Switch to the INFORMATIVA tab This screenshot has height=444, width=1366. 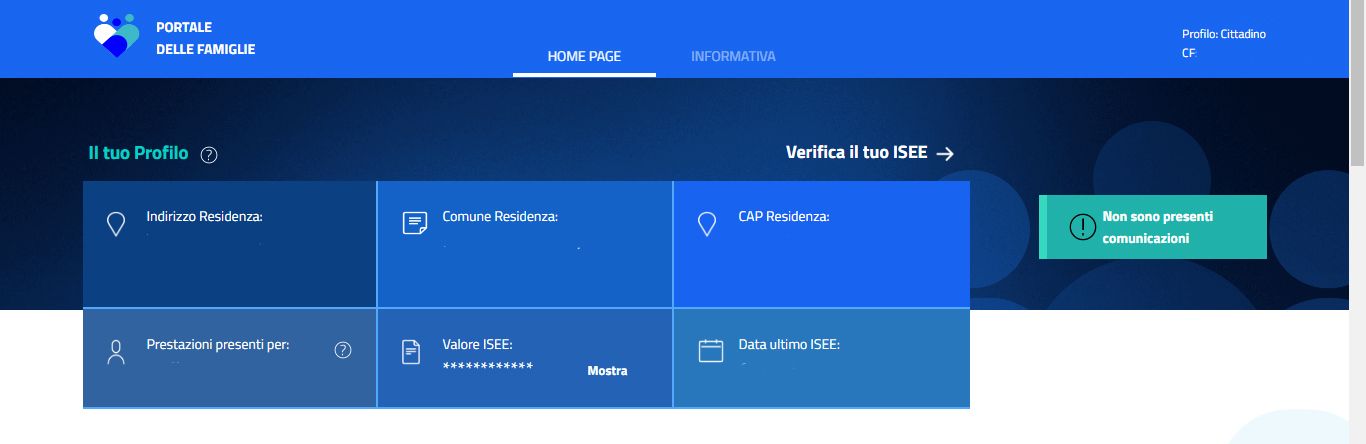[x=733, y=56]
